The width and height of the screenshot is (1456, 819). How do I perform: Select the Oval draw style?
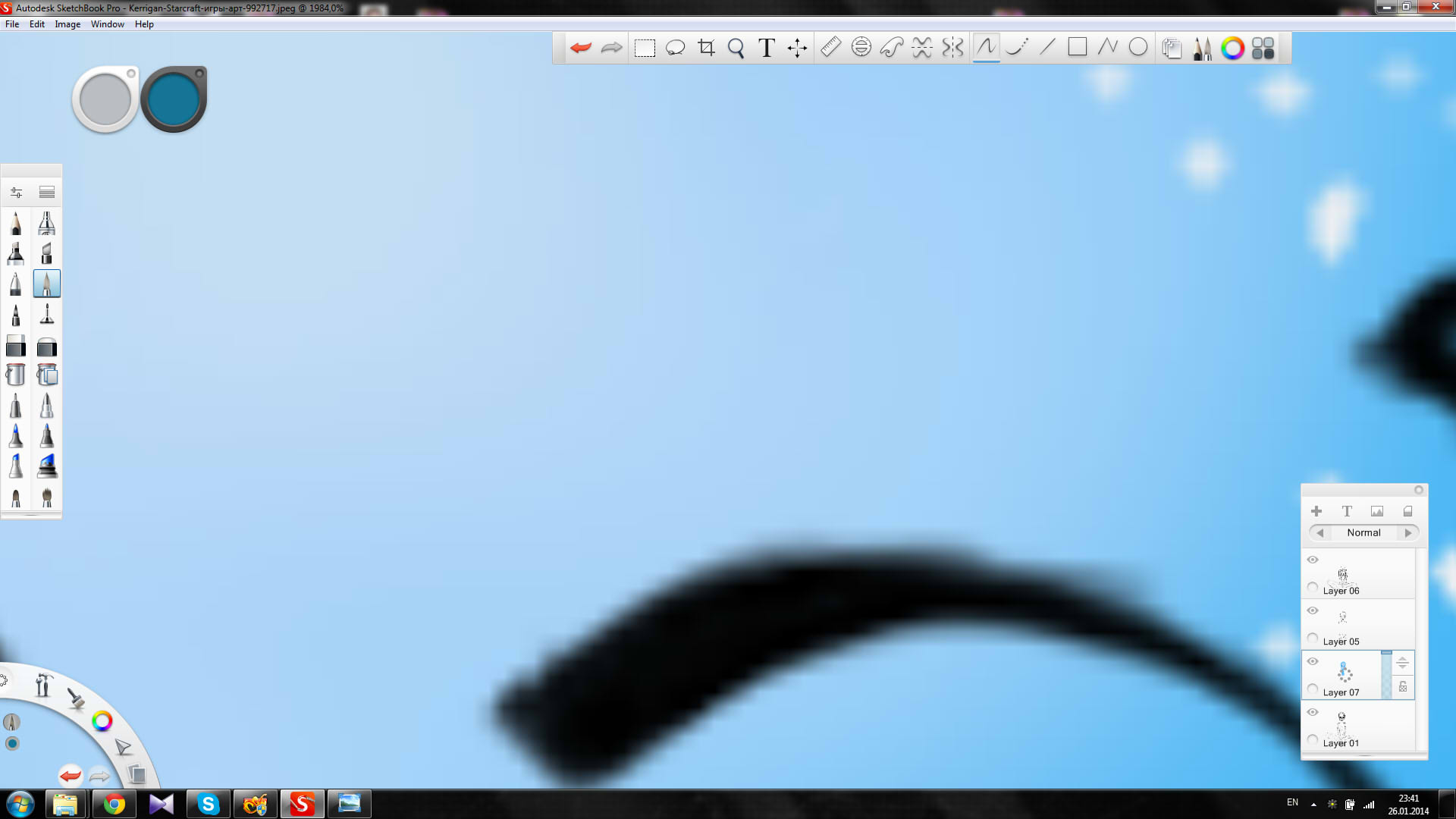click(1138, 47)
